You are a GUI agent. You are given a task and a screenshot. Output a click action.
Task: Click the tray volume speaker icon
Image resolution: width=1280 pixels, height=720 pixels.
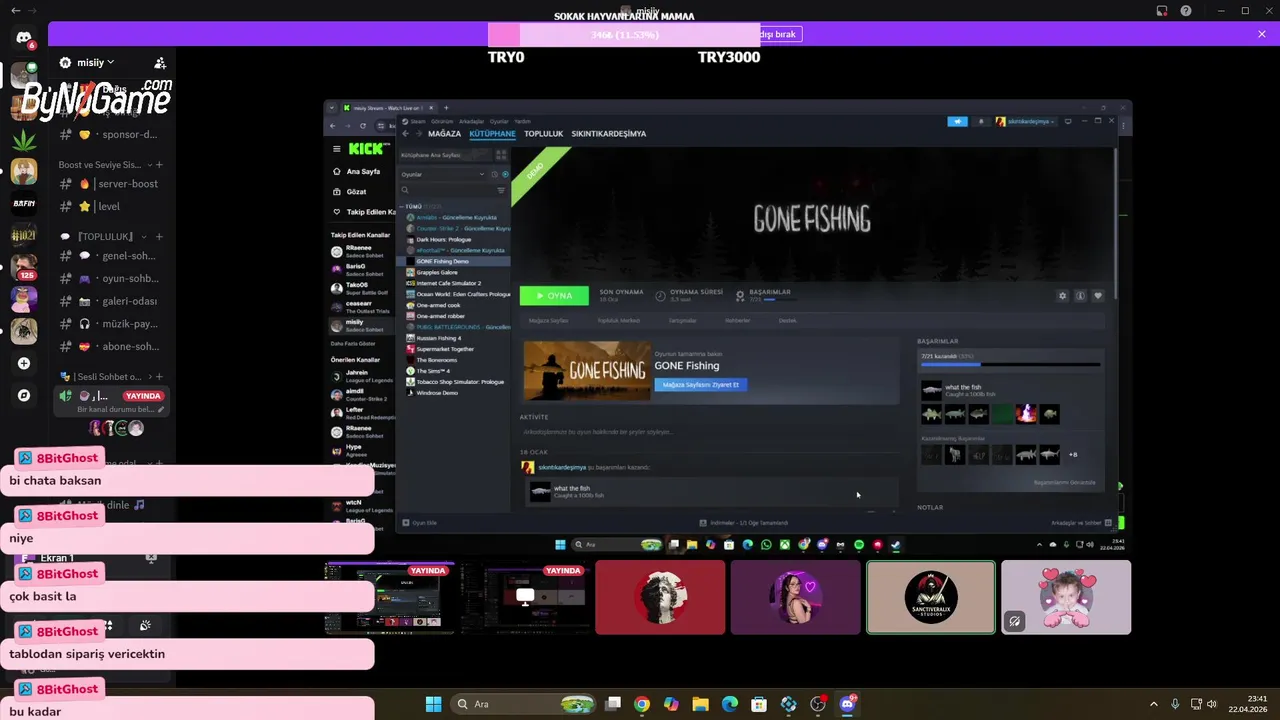coord(1212,704)
